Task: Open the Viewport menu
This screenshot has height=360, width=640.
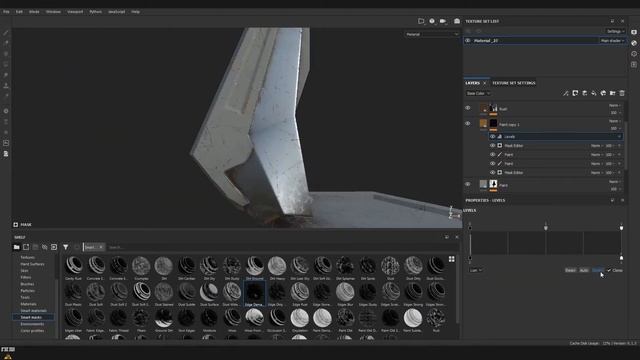Action: [75, 12]
